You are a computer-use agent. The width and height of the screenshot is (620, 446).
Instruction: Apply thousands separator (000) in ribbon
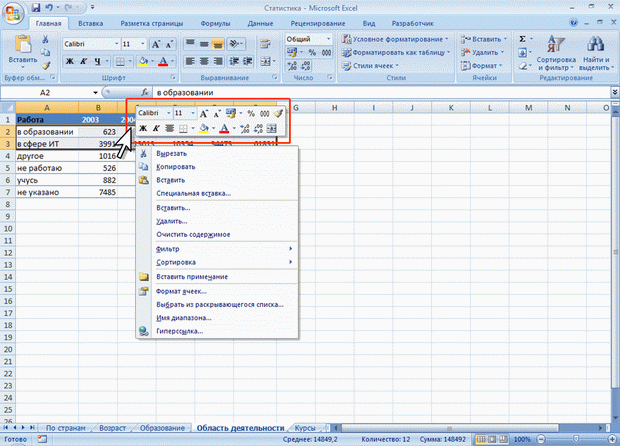point(326,52)
